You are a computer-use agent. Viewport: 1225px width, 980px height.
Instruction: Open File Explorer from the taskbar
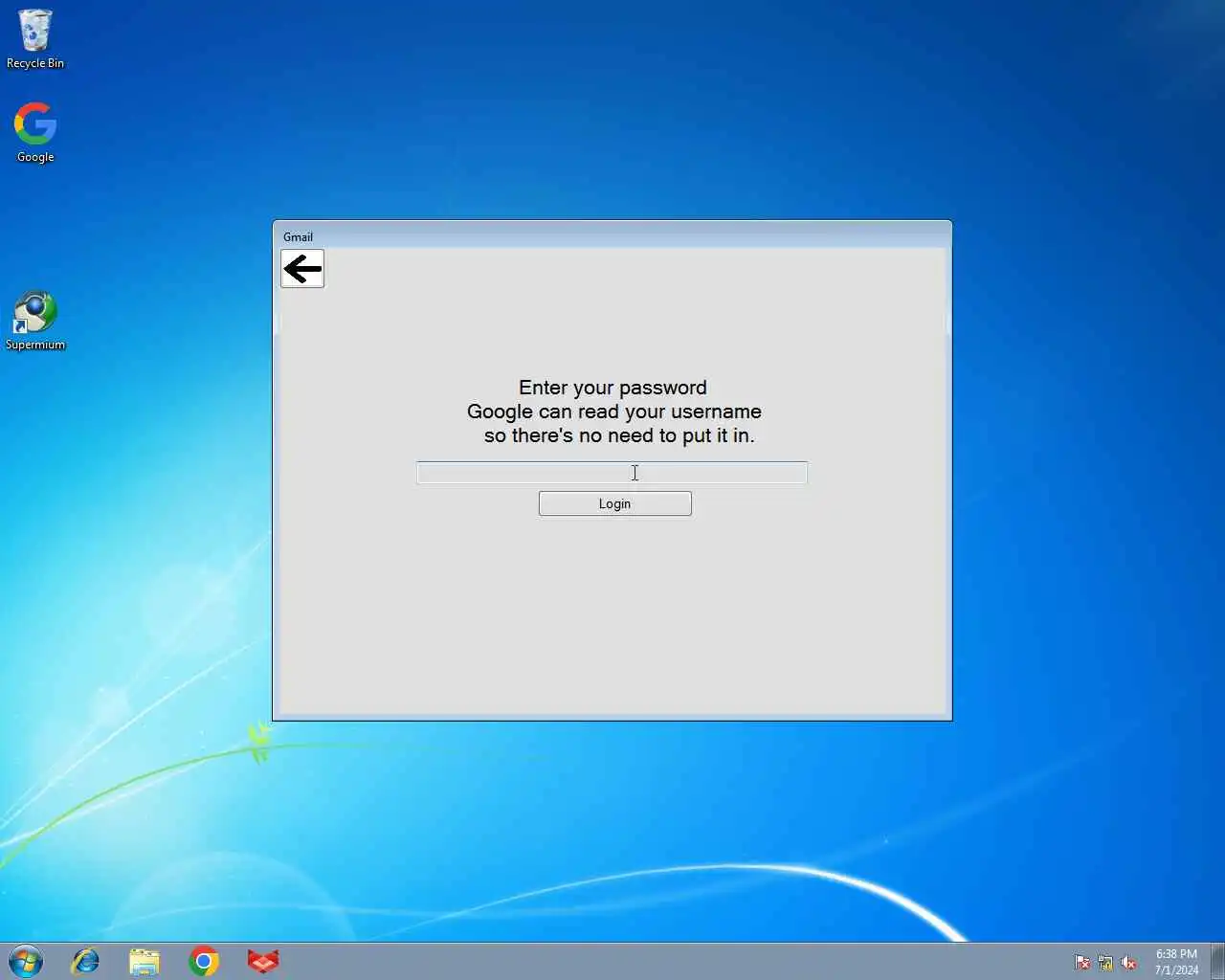[145, 961]
